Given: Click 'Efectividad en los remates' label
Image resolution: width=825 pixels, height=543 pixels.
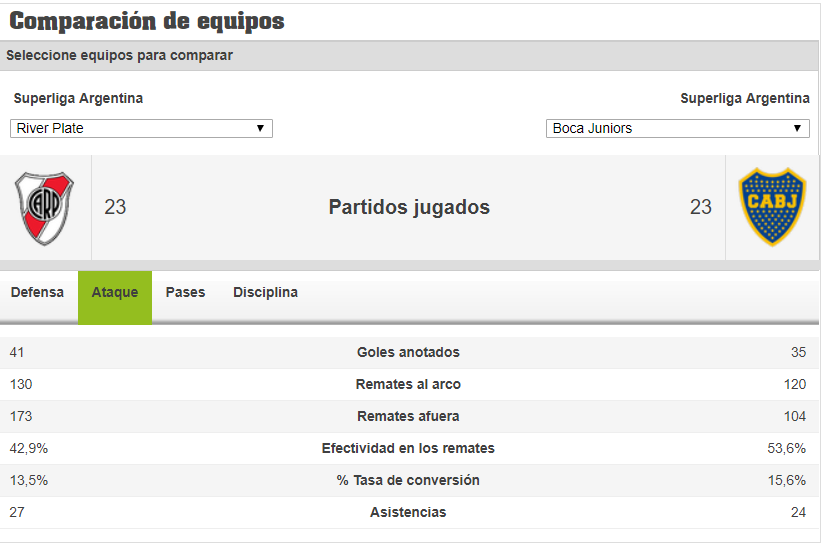Looking at the screenshot, I should 408,448.
